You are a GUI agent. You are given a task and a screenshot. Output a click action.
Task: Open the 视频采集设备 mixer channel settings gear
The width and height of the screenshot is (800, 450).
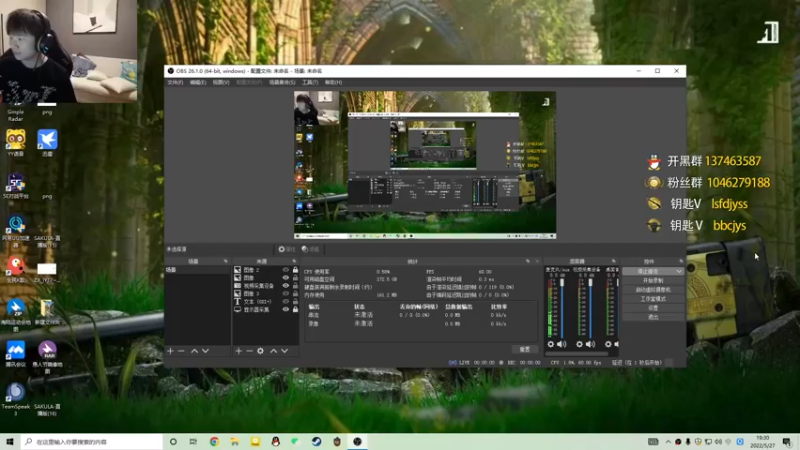point(579,344)
